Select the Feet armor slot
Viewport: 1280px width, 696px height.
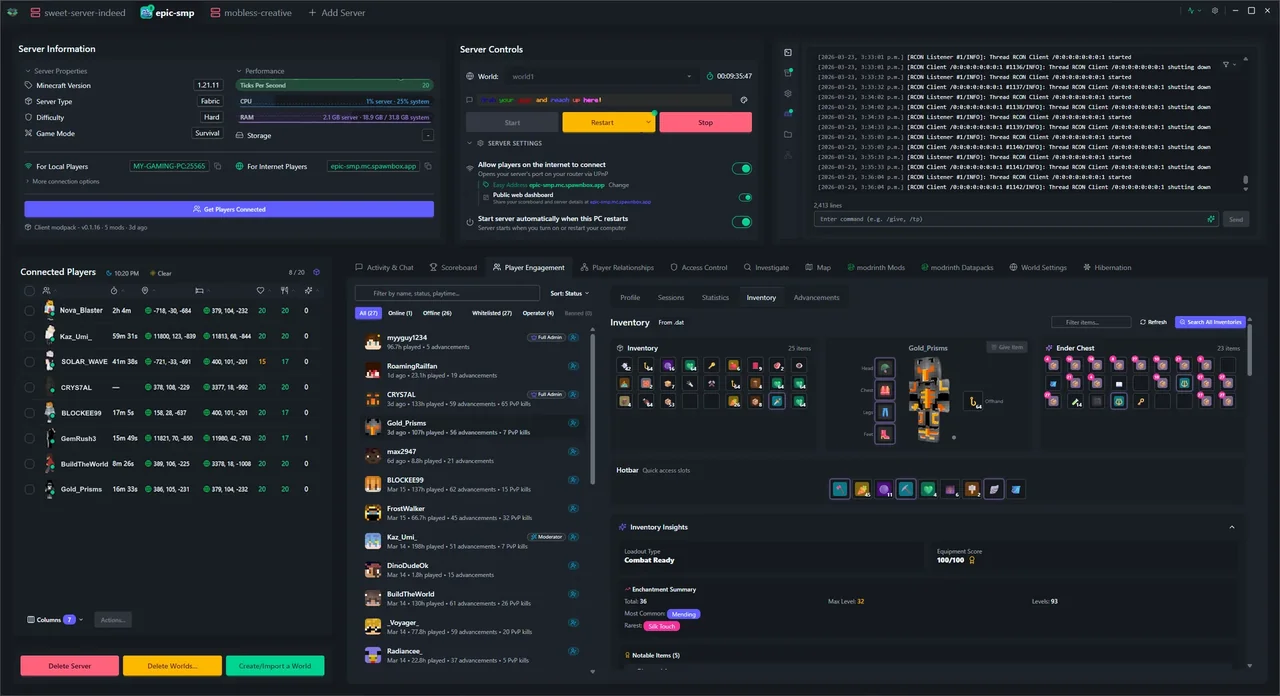(885, 434)
